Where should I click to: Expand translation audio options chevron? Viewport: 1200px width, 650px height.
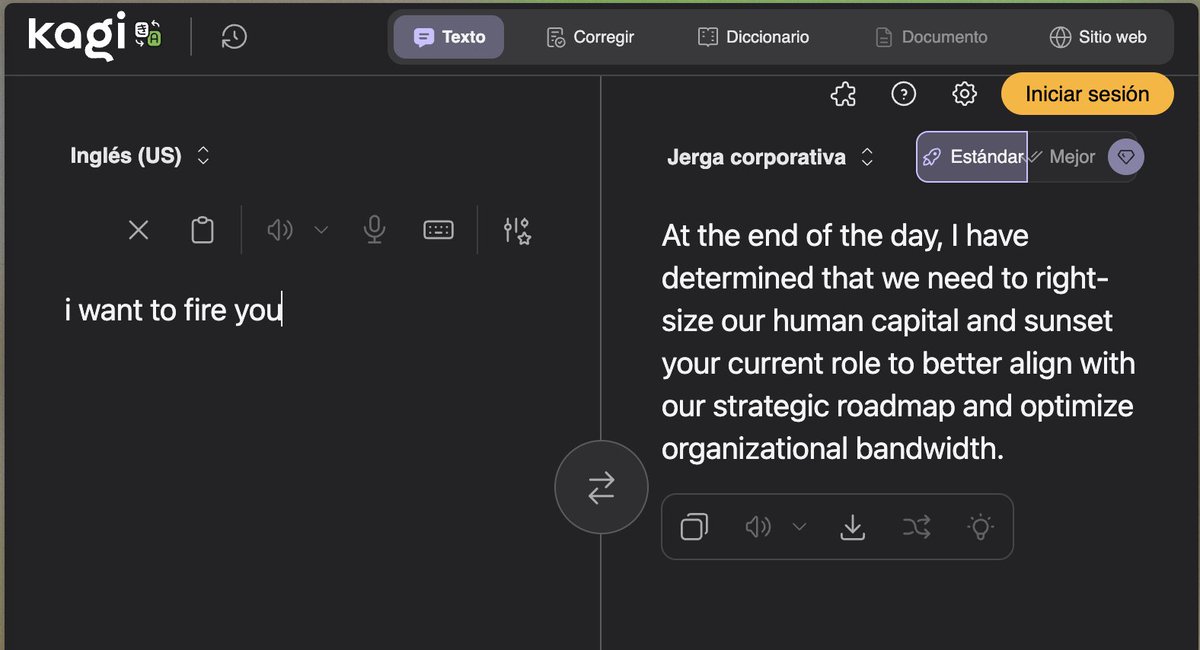799,526
